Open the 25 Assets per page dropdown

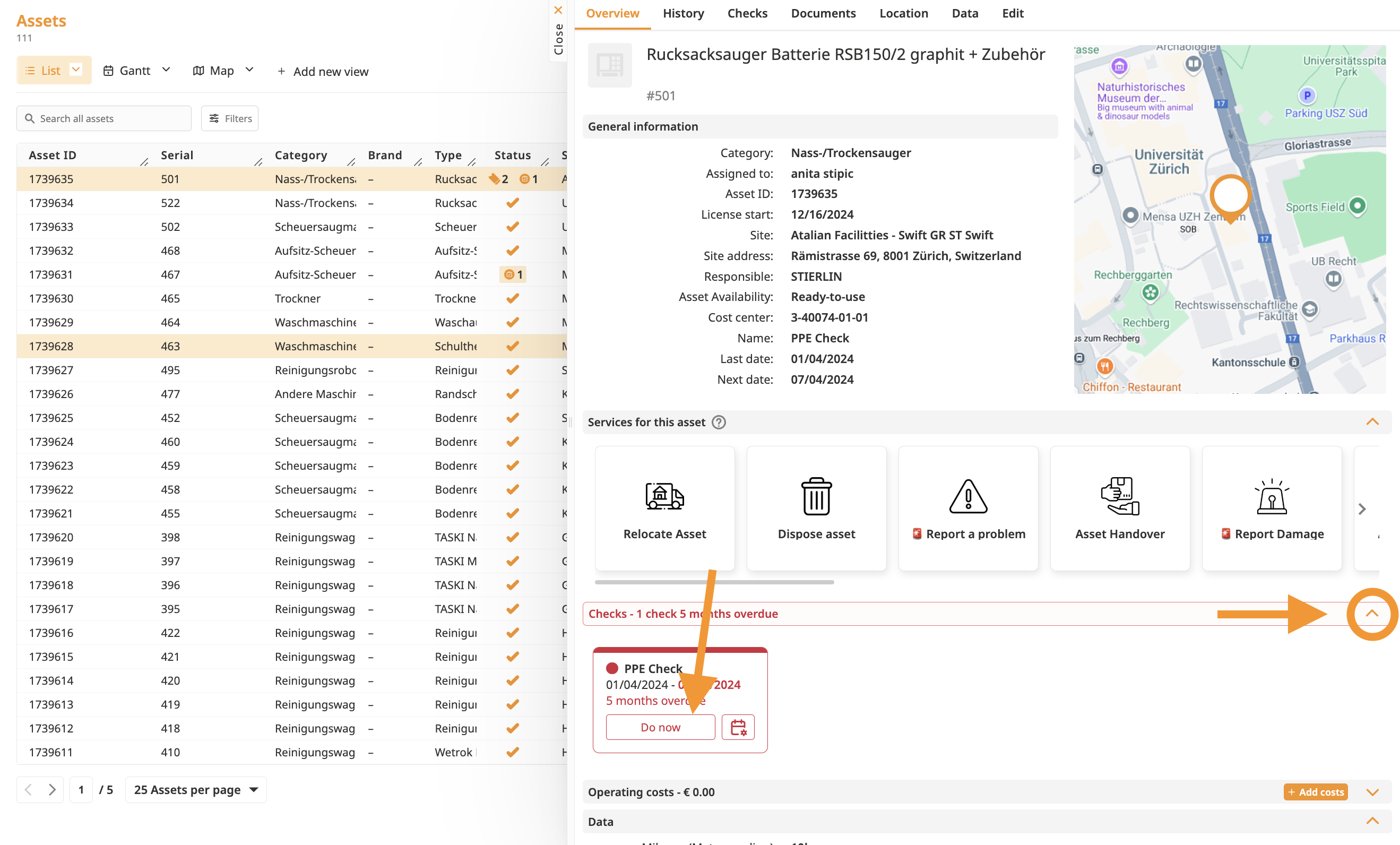pyautogui.click(x=196, y=789)
